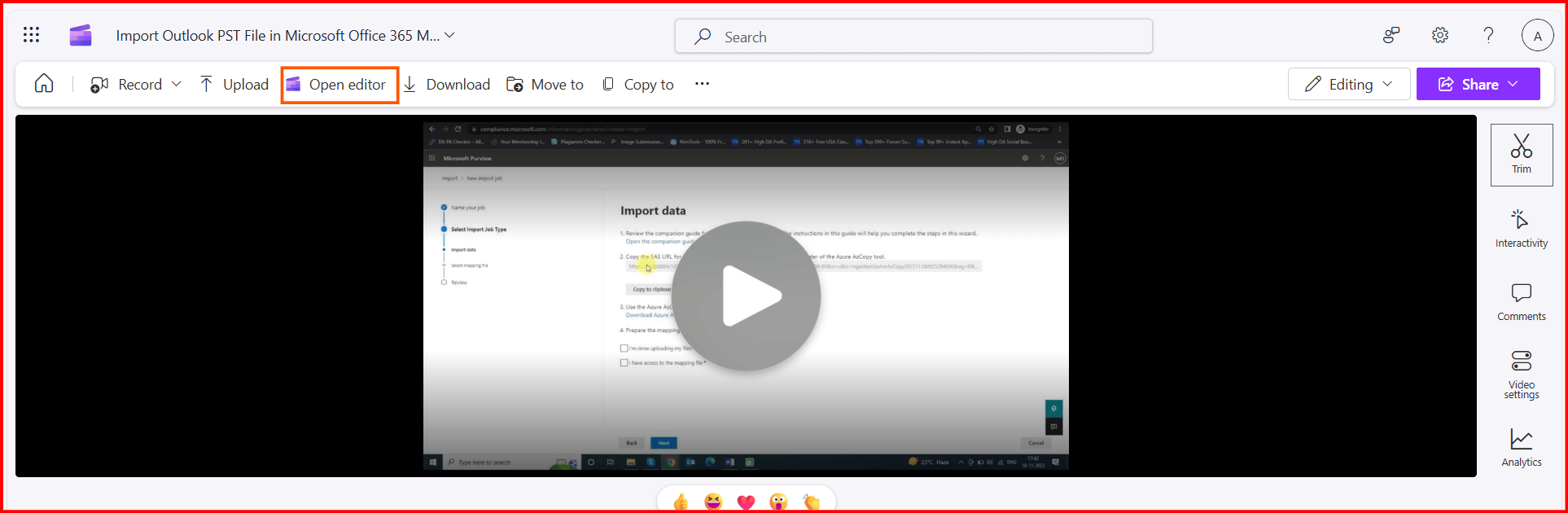Open Video settings panel
Viewport: 1568px width, 513px height.
coord(1522,375)
